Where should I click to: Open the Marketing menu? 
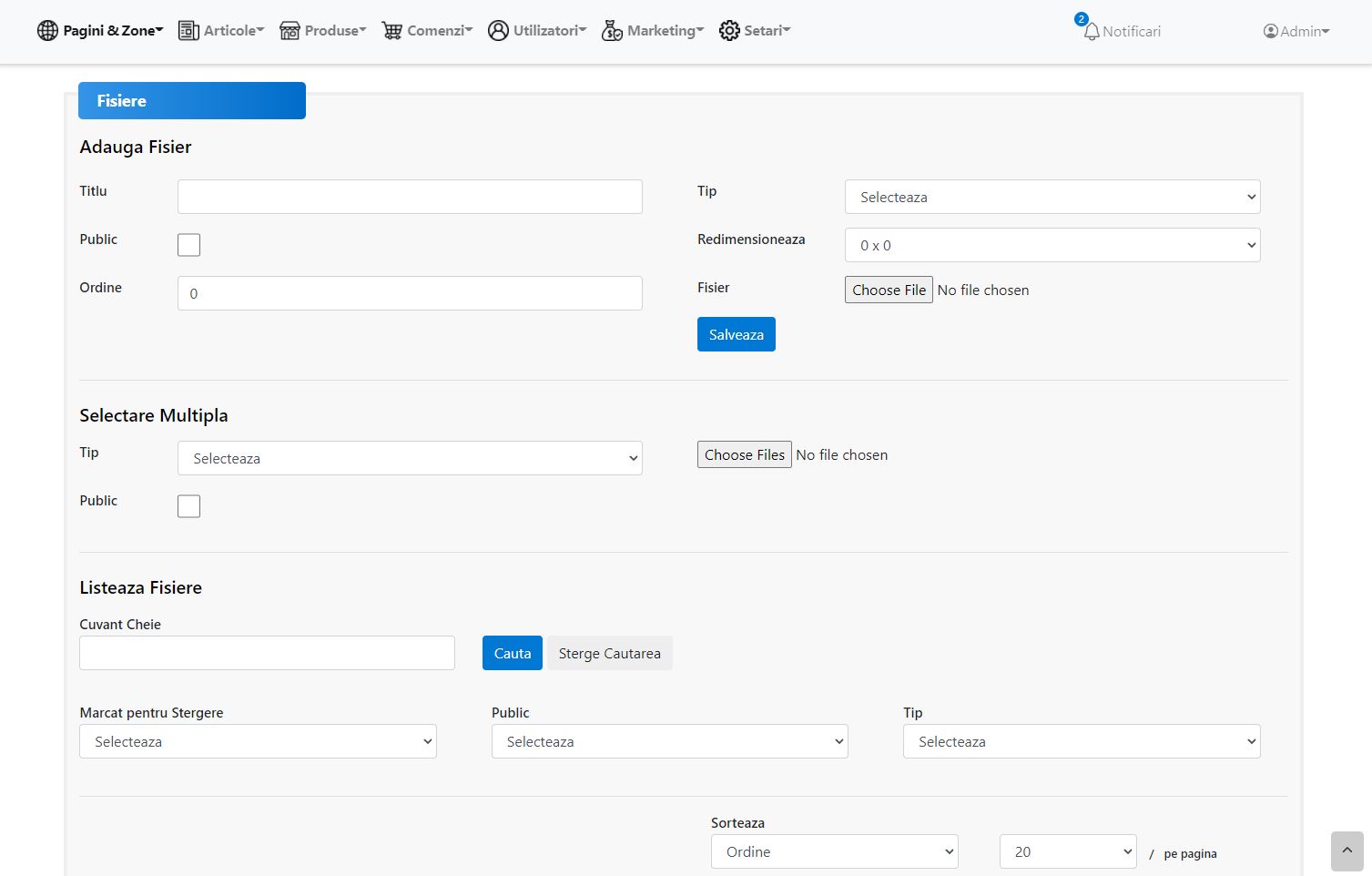click(x=653, y=31)
